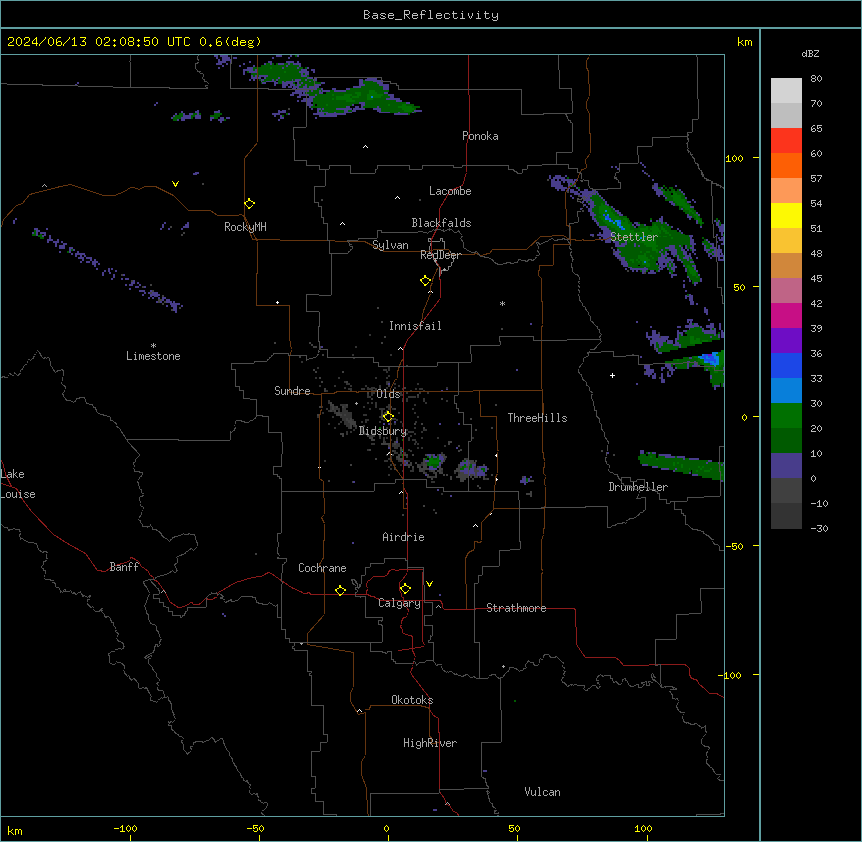Pick the light gray 80-70 dBZ legend swatch
862x842 pixels.
[786, 91]
